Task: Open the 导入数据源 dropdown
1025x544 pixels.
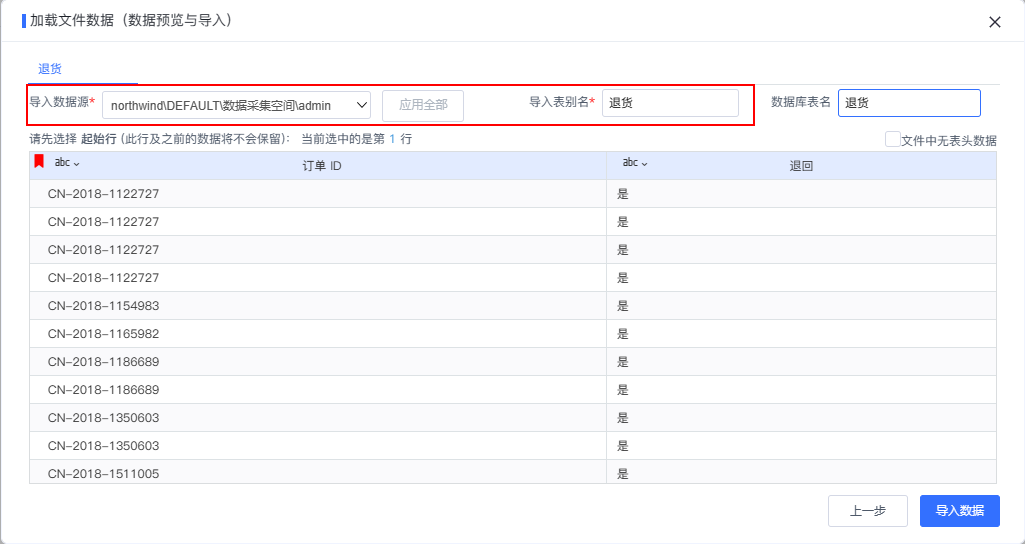Action: click(237, 105)
